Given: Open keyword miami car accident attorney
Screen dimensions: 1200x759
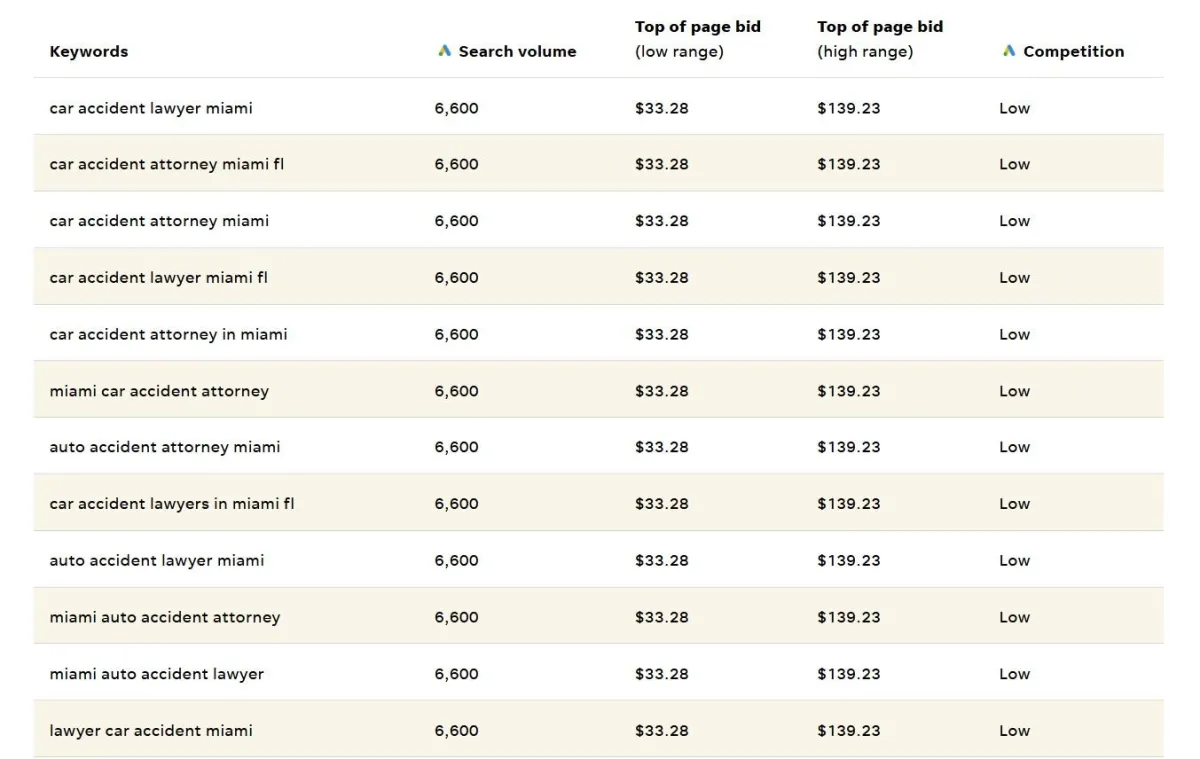Looking at the screenshot, I should 159,391.
